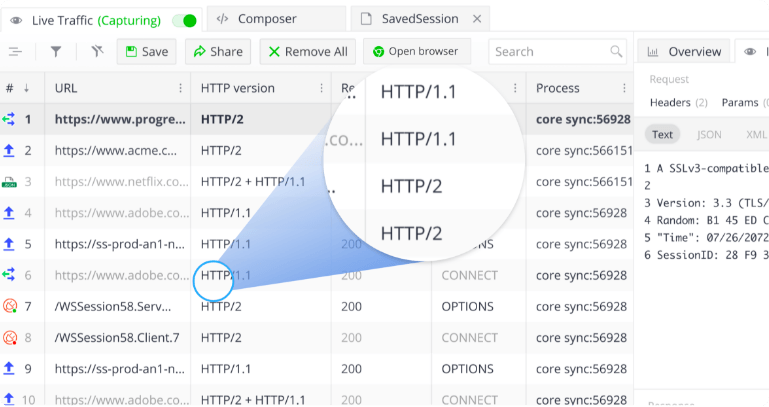Image resolution: width=769 pixels, height=407 pixels.
Task: Close the SavedSession tab
Action: [477, 19]
